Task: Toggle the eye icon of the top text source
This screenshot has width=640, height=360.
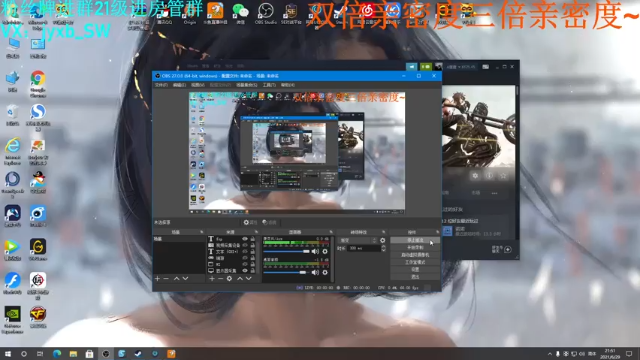Action: (245, 239)
